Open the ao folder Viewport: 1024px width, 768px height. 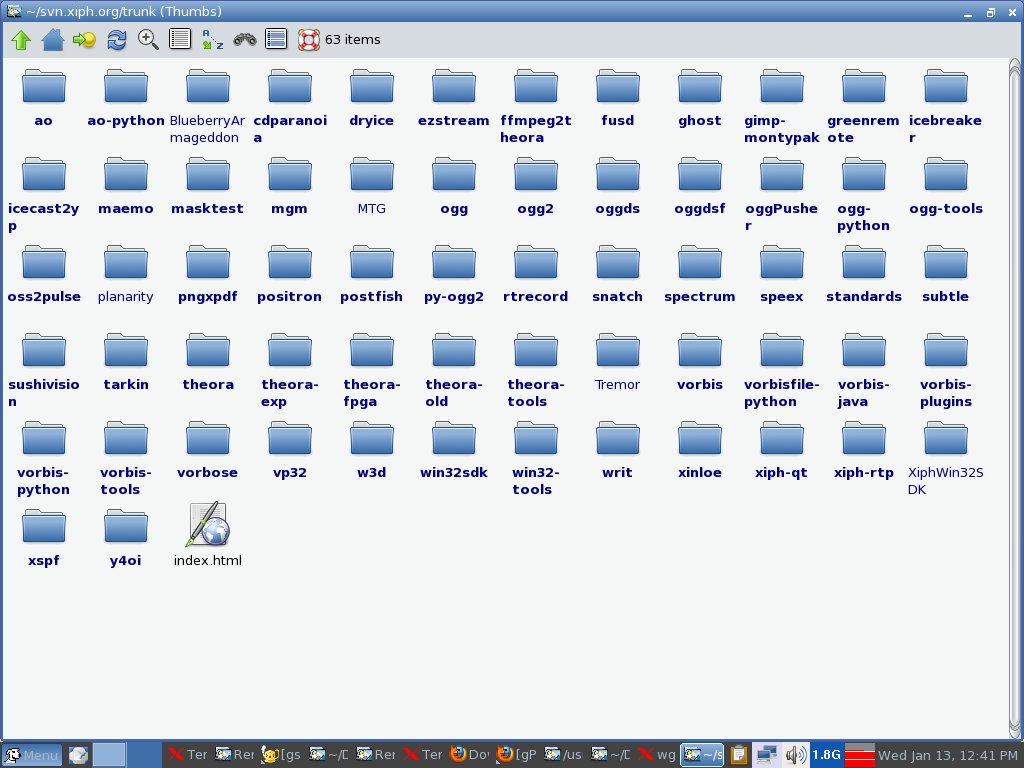(x=44, y=98)
